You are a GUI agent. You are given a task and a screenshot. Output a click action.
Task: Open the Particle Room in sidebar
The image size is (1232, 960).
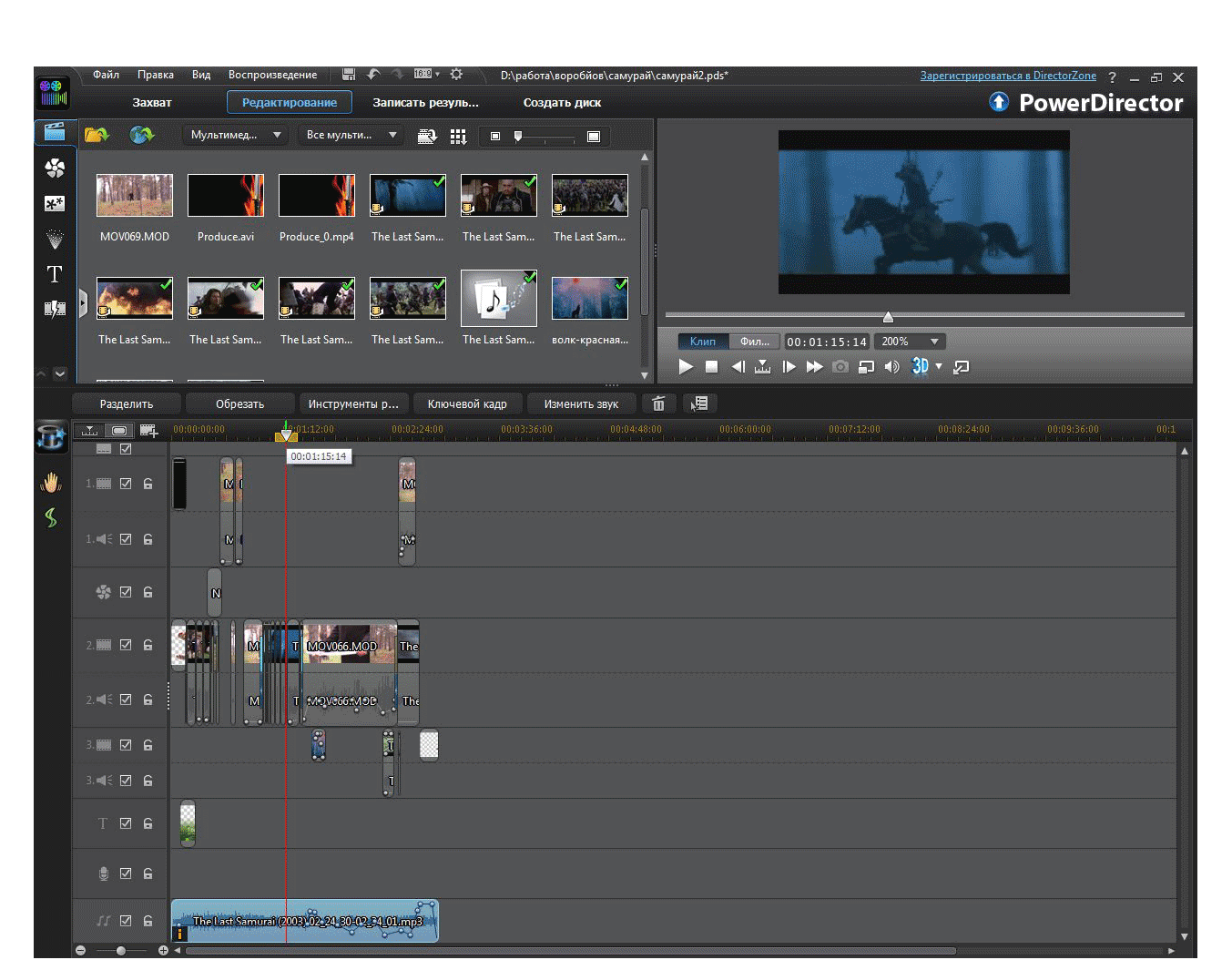(x=55, y=240)
